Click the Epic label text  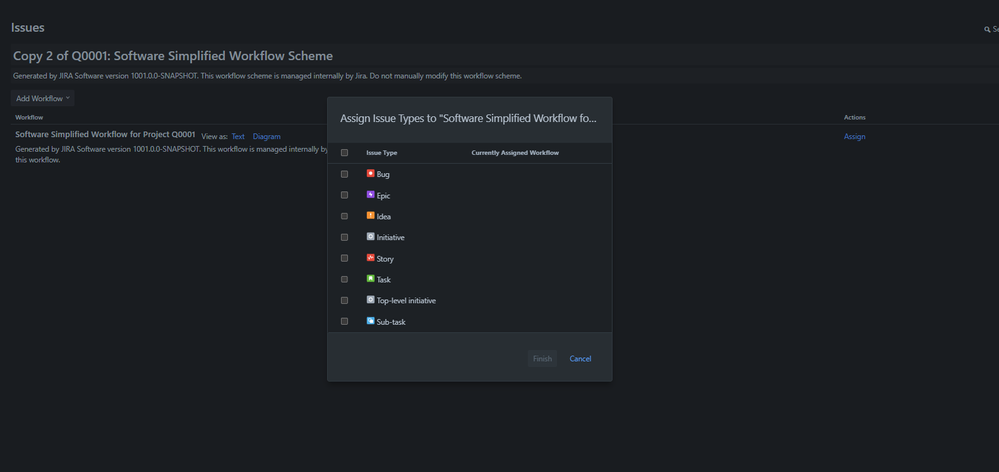(383, 196)
